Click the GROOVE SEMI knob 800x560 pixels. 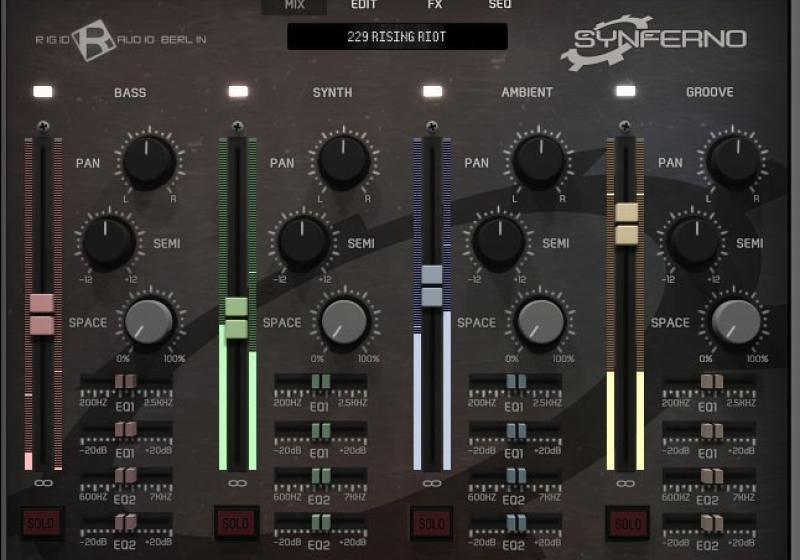pos(693,243)
